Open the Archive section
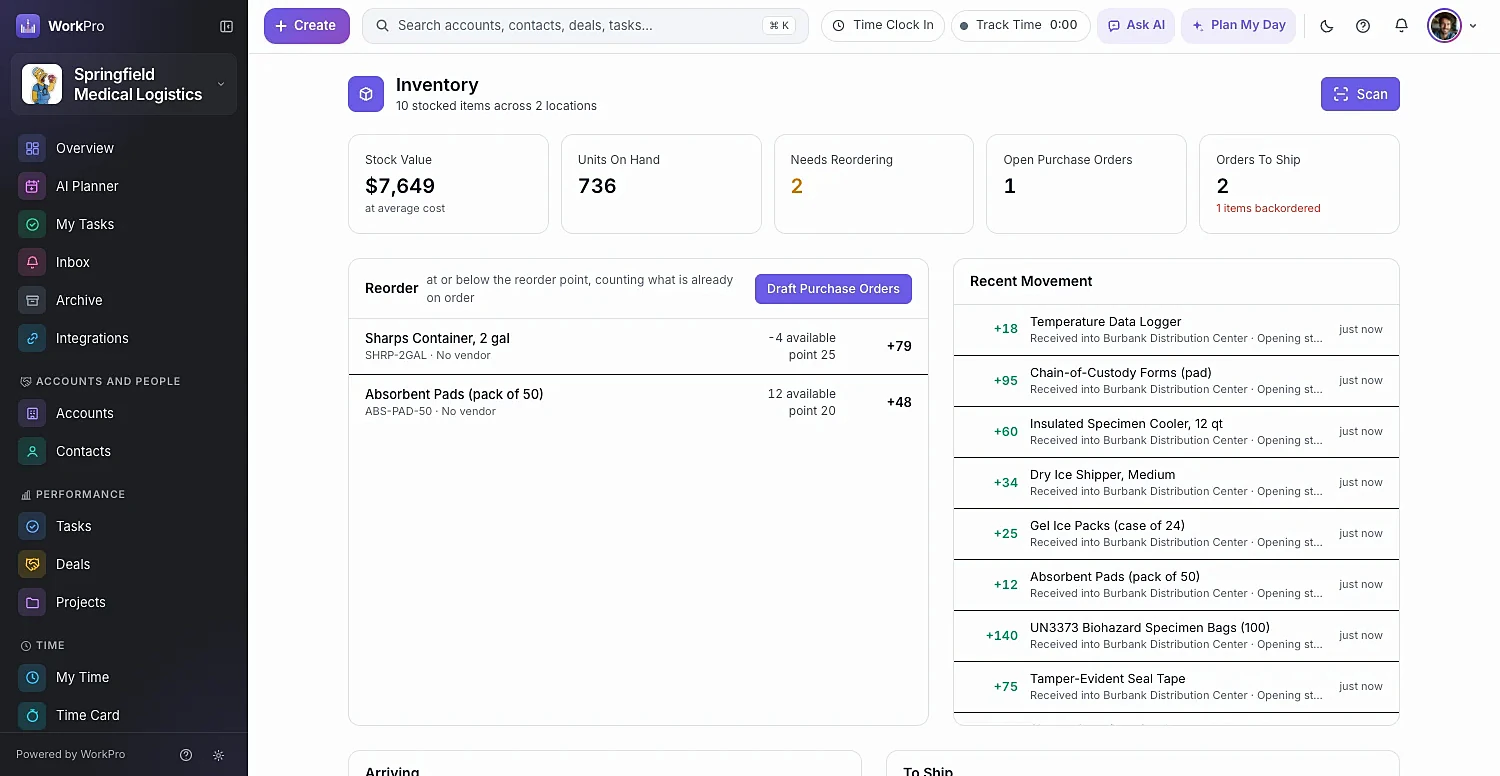 click(x=124, y=300)
